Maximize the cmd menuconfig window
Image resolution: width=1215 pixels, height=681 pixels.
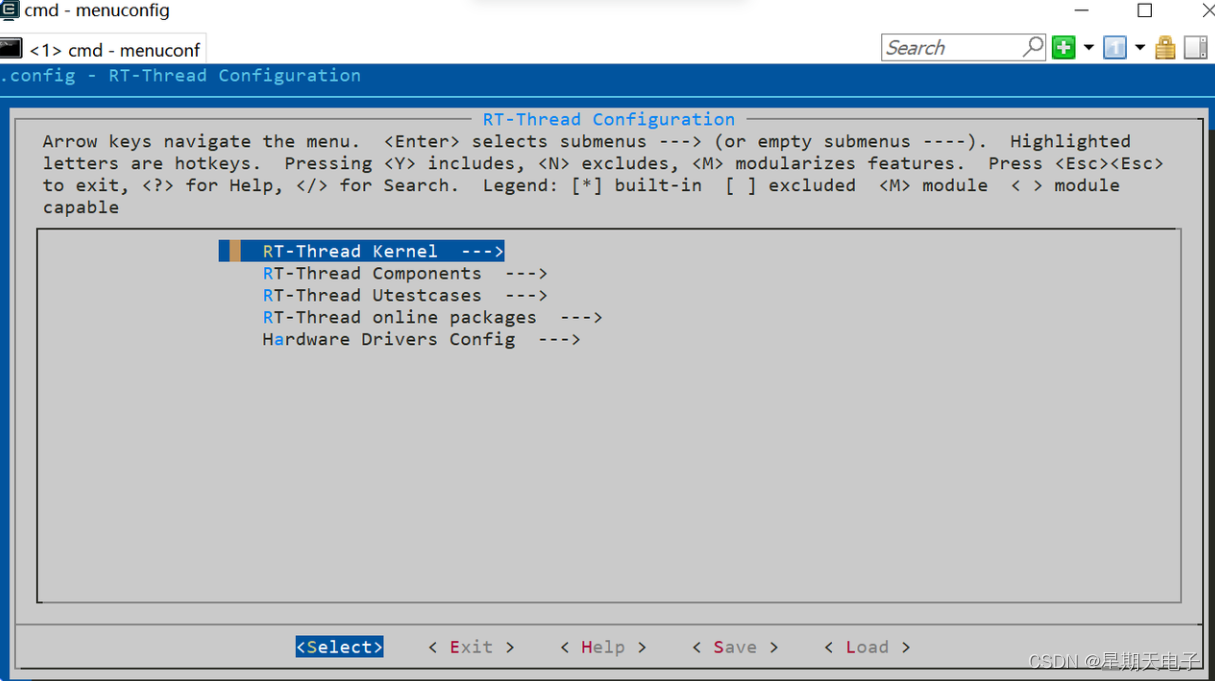pyautogui.click(x=1145, y=11)
